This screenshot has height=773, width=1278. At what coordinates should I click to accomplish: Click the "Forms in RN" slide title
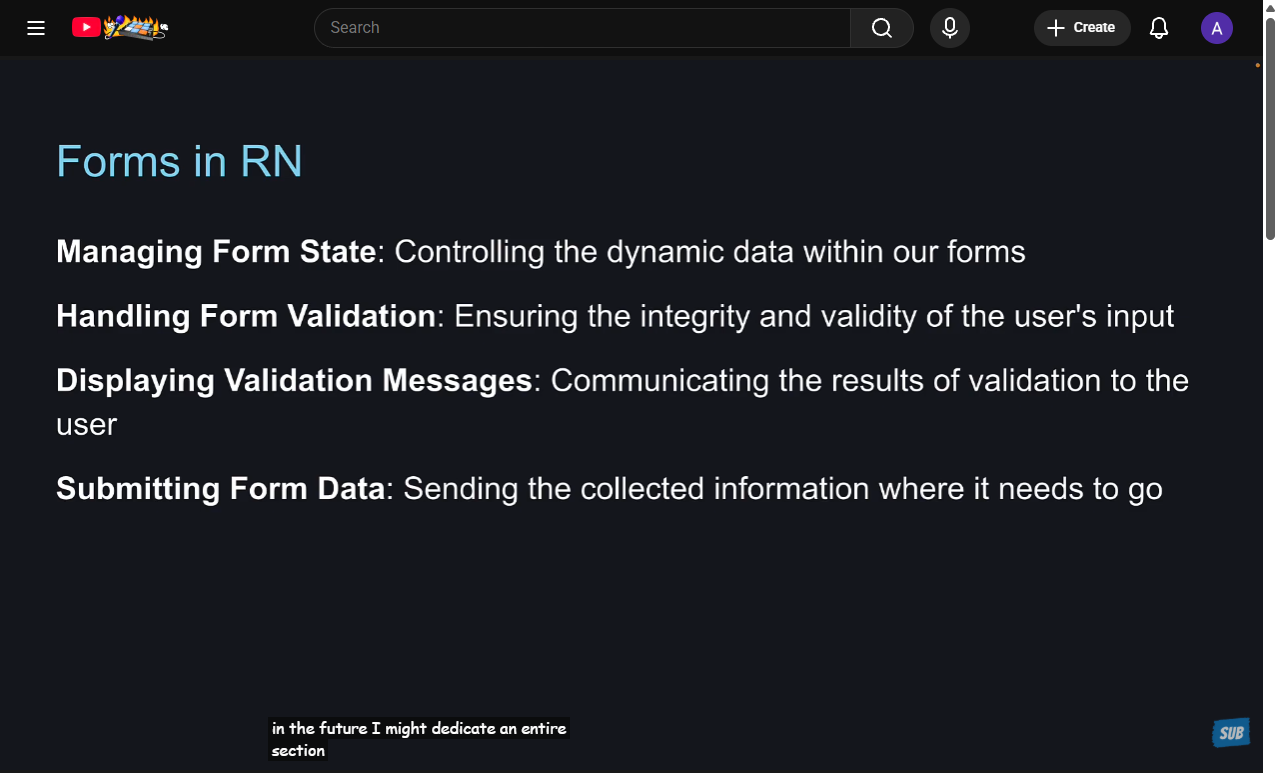coord(179,161)
